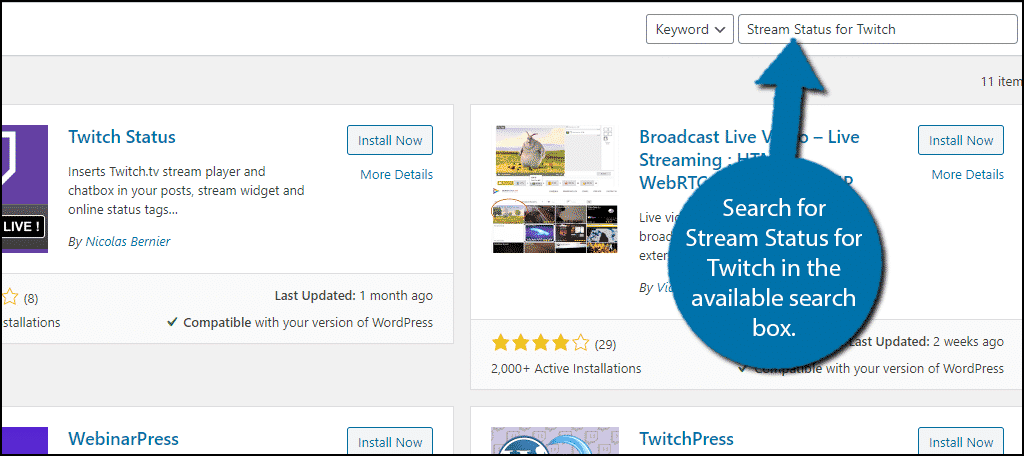Click the Twitch Status plugin description text

[186, 191]
